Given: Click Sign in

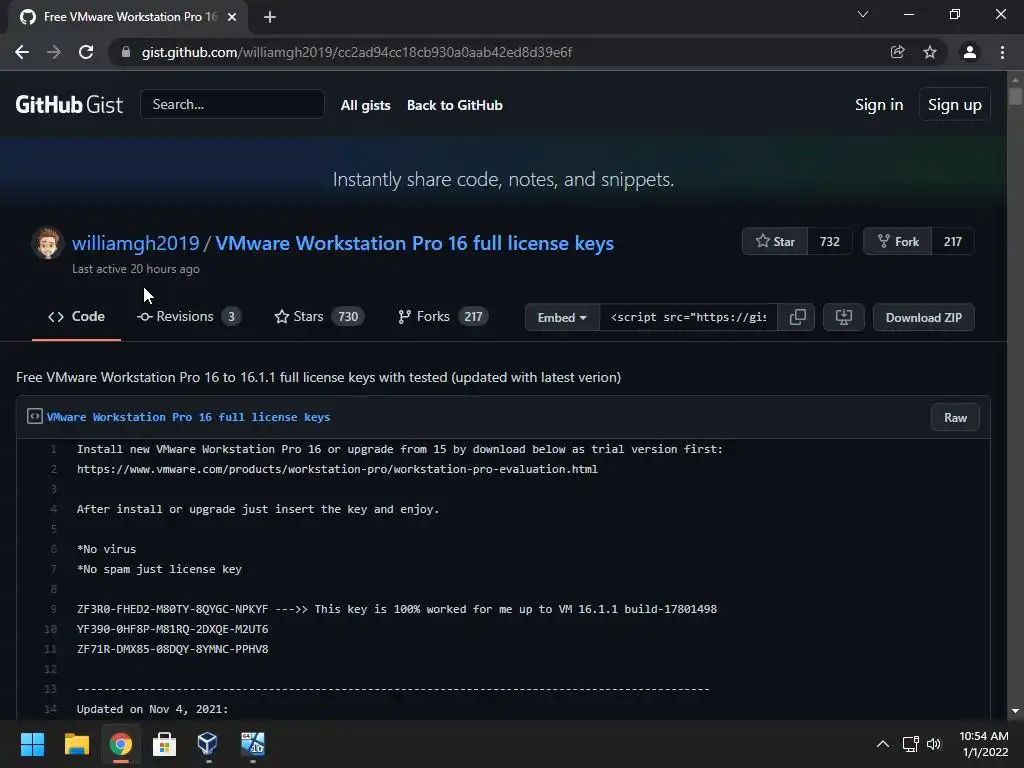Looking at the screenshot, I should [879, 104].
